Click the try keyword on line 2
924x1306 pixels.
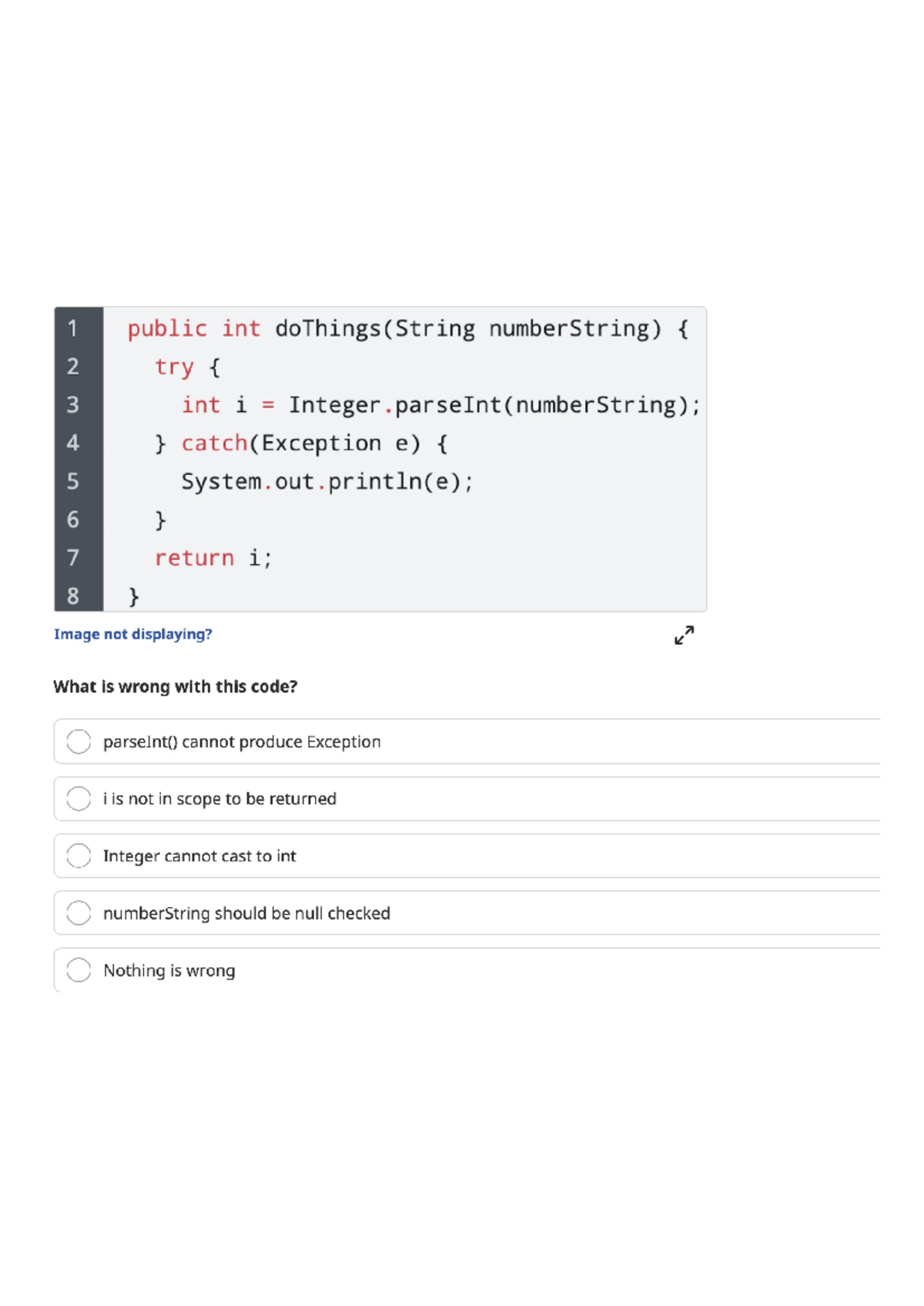(173, 367)
